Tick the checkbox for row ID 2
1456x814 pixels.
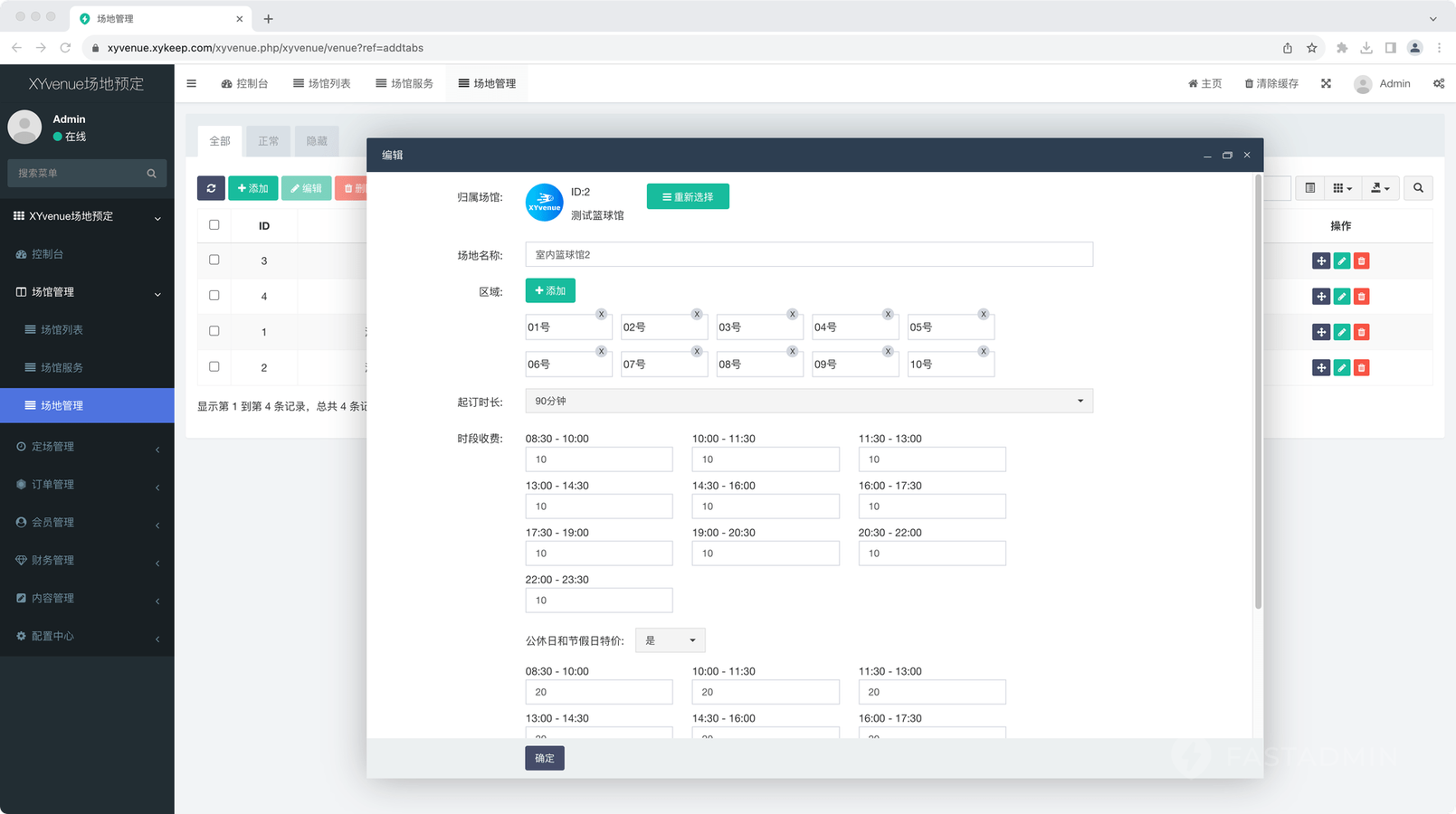tap(214, 366)
